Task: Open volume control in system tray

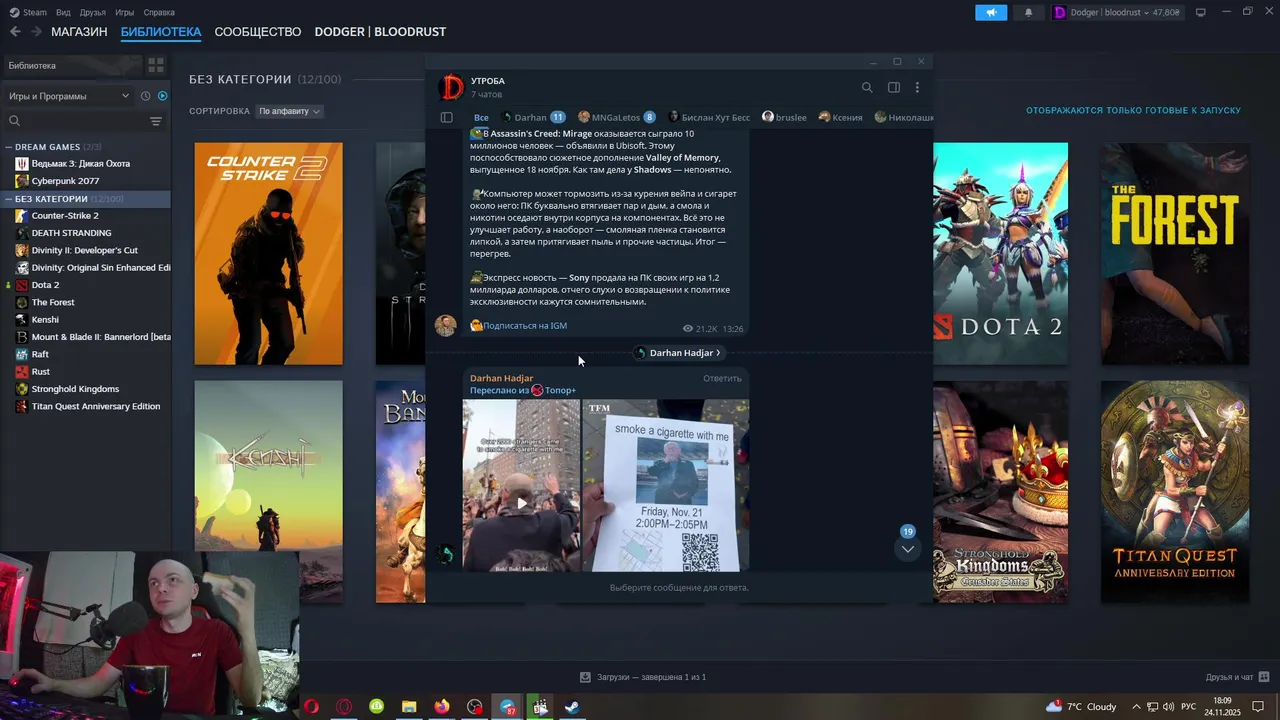Action: click(1168, 707)
